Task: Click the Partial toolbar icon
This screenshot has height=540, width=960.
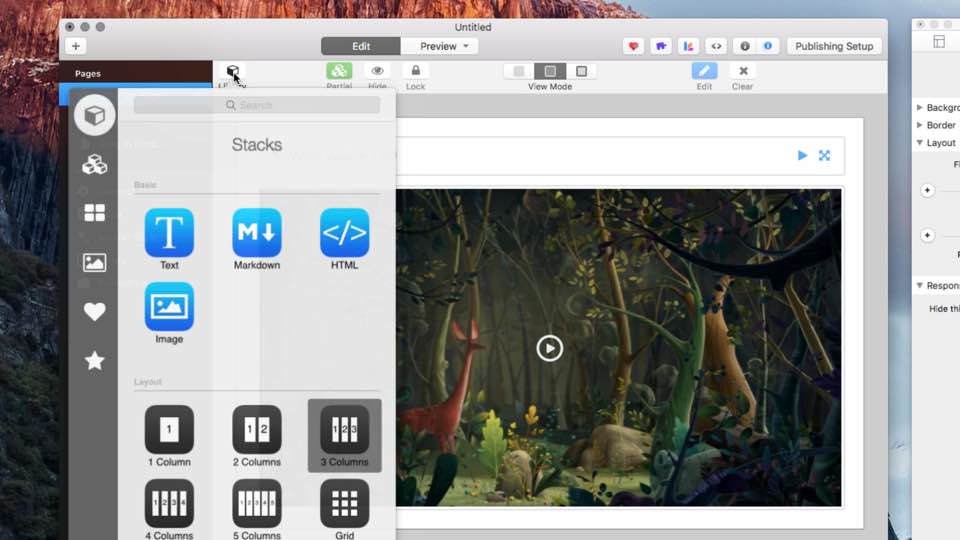Action: [x=339, y=71]
